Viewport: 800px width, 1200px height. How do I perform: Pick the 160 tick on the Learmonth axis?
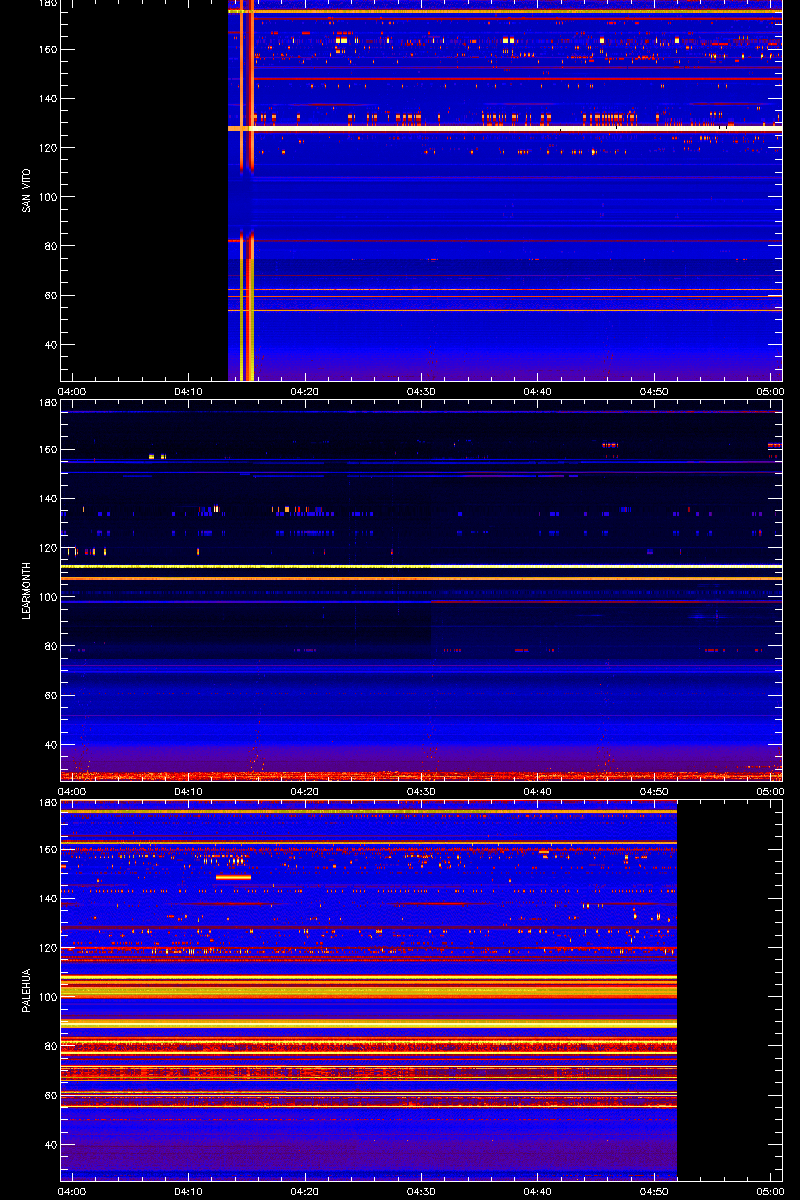47,450
